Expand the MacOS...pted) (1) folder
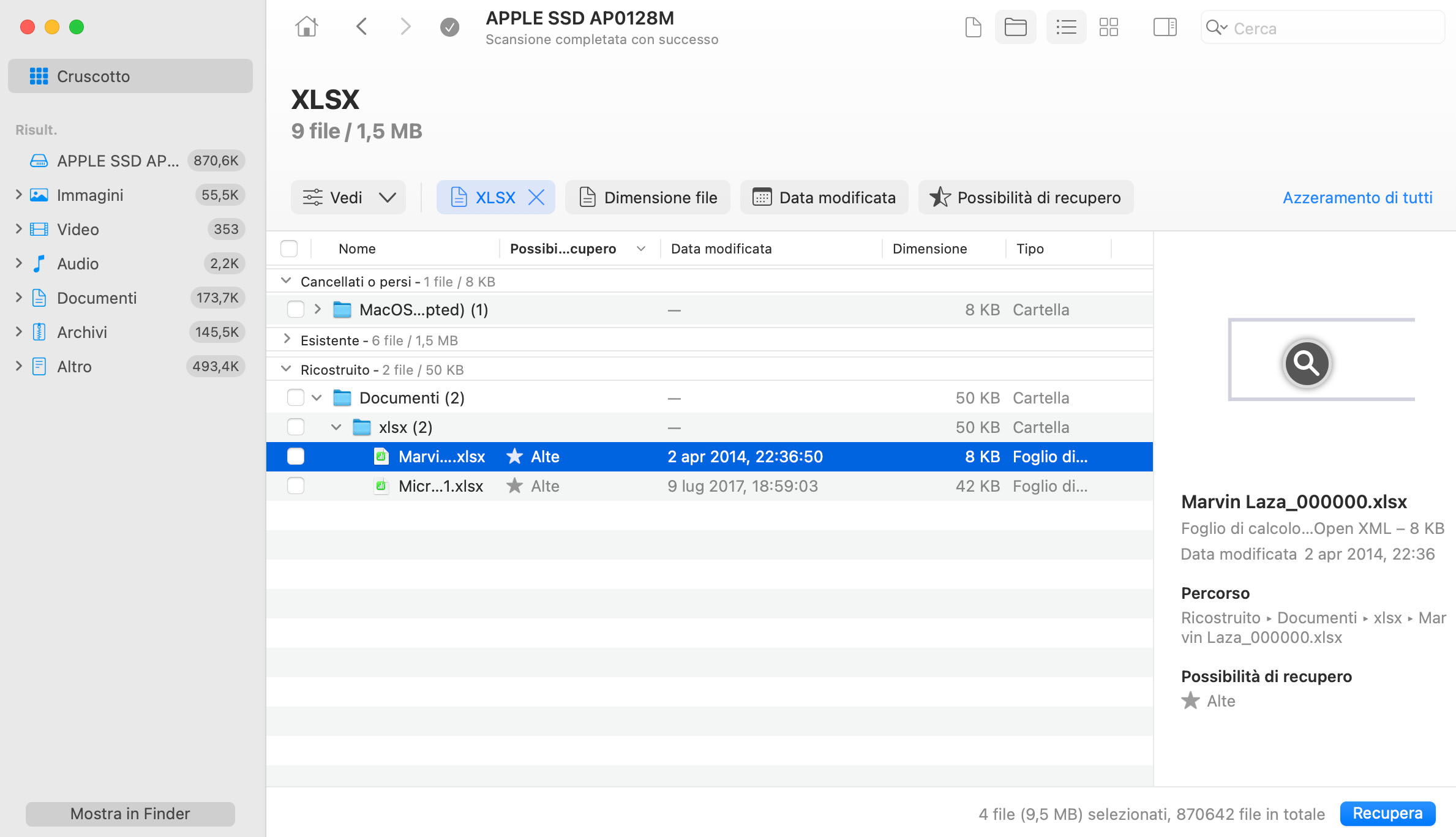The height and width of the screenshot is (837, 1456). (x=317, y=309)
